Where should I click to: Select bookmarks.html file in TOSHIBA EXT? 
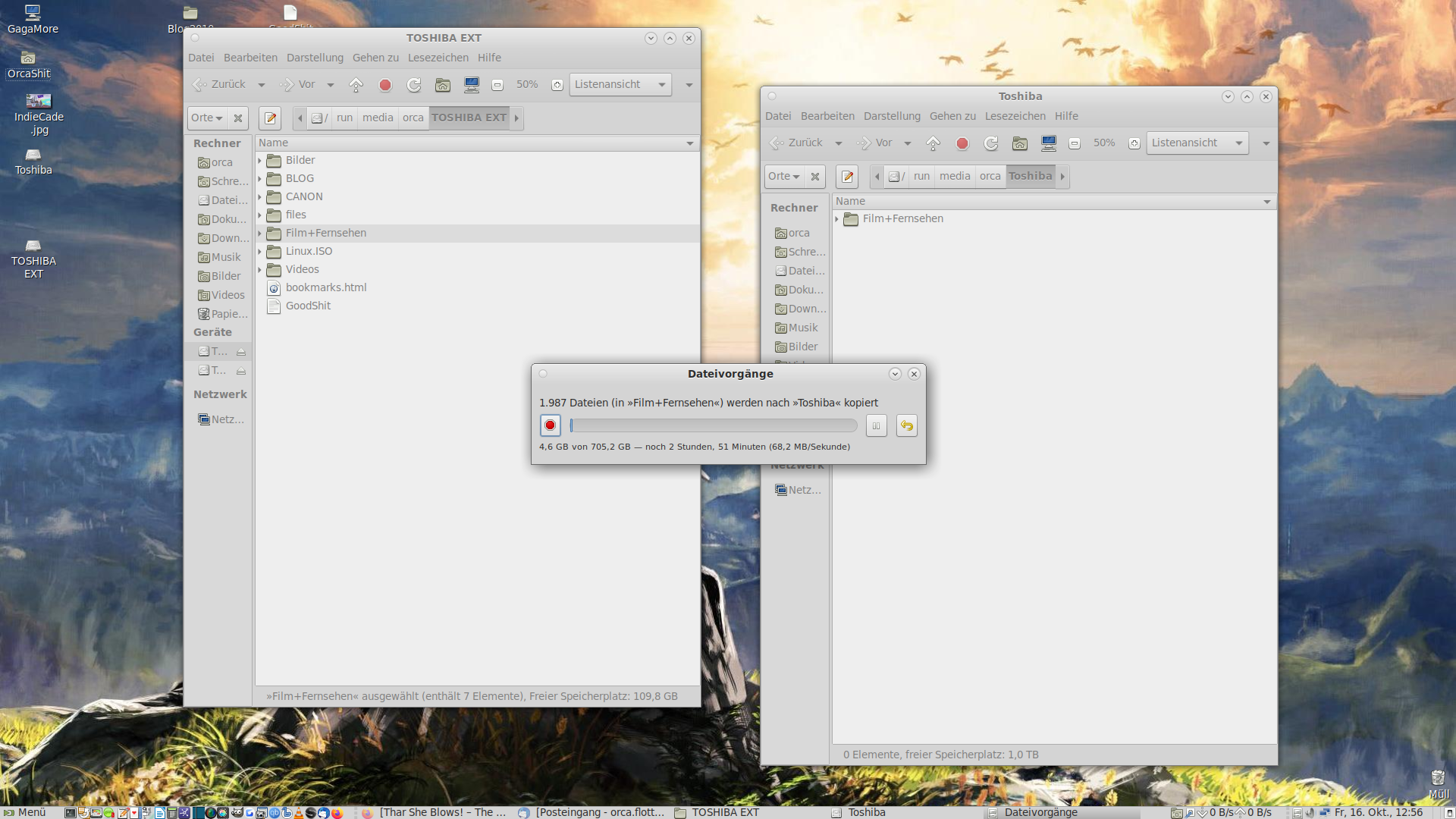point(326,288)
